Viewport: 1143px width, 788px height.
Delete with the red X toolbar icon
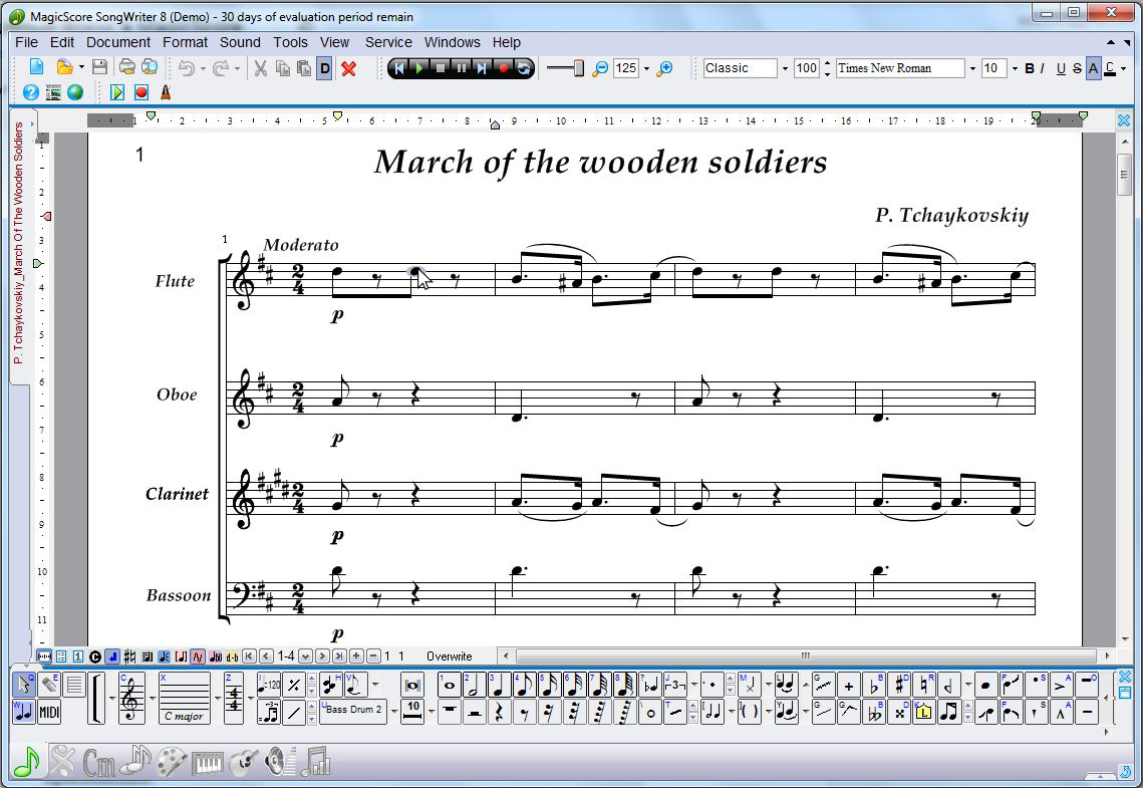coord(349,69)
